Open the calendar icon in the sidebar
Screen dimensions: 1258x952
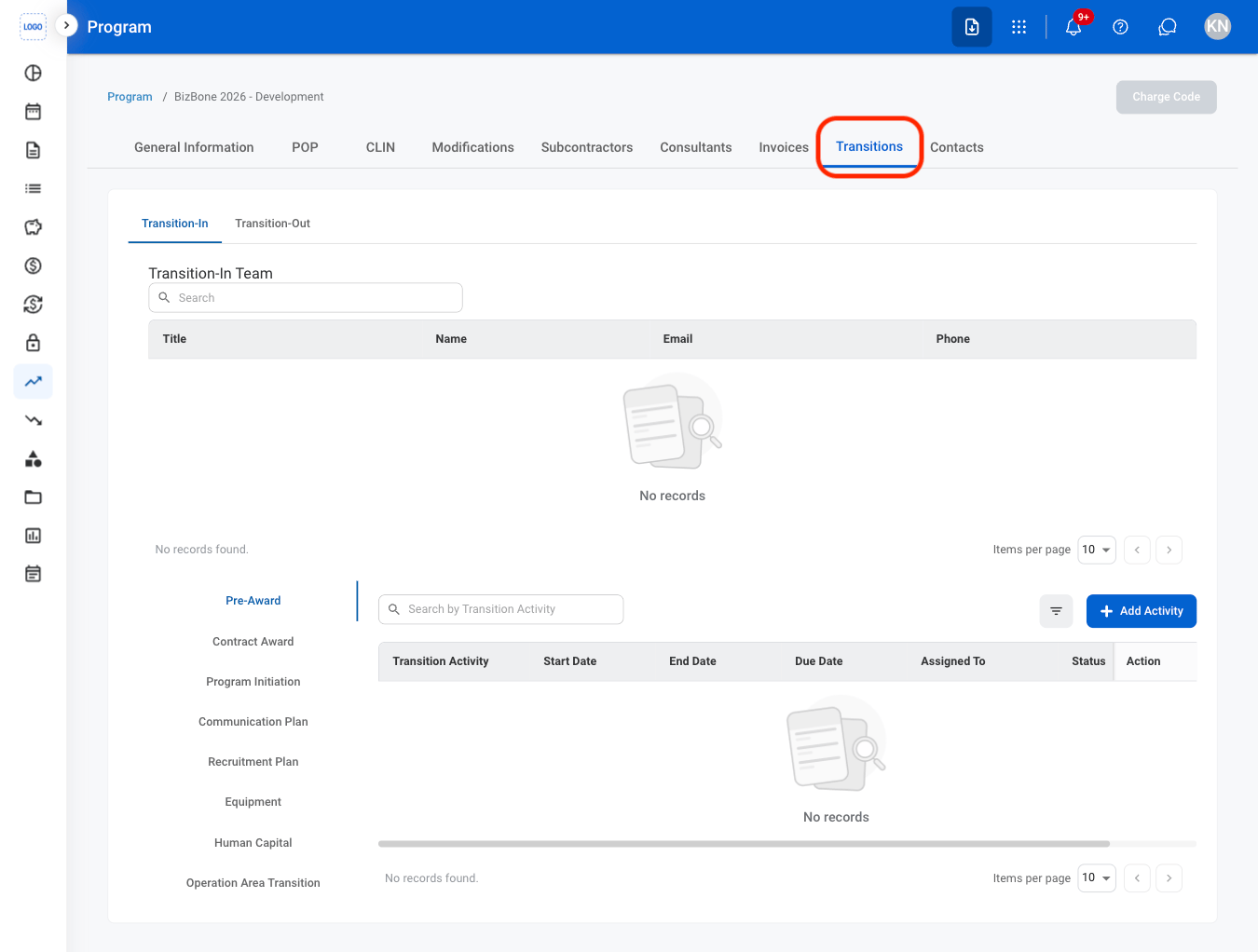[33, 112]
